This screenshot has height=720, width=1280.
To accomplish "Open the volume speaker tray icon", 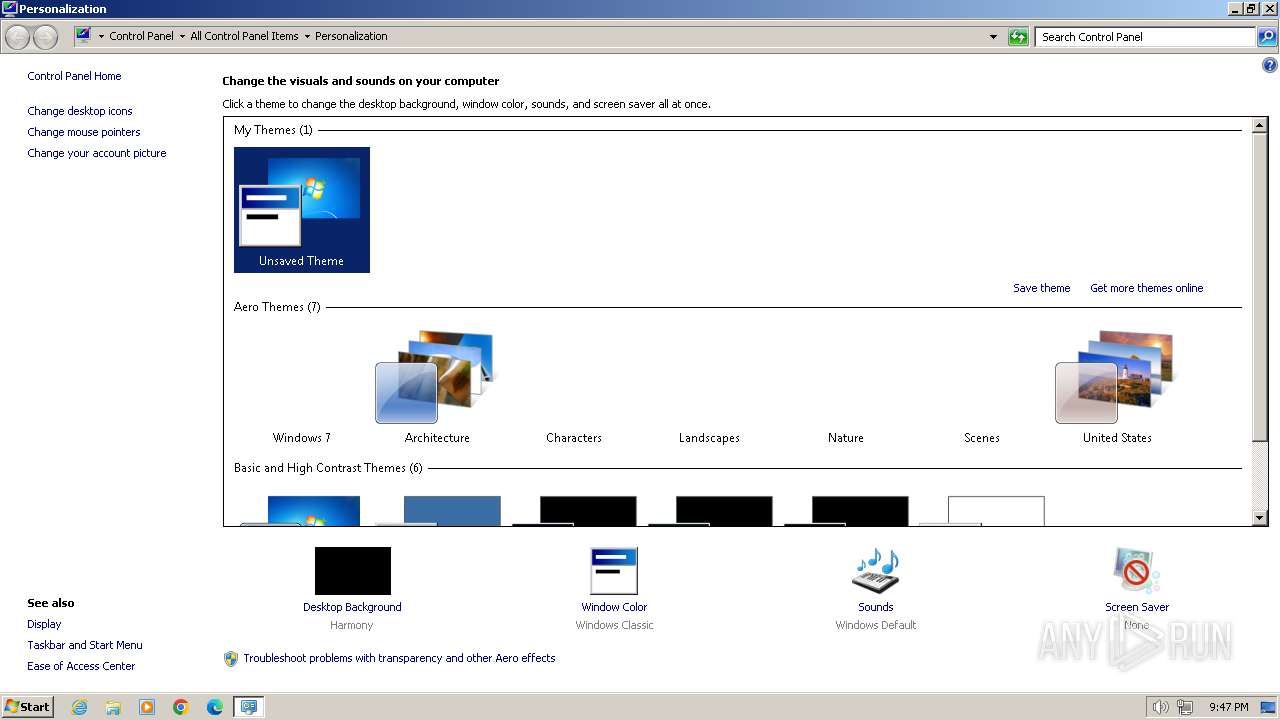I will pos(1161,707).
